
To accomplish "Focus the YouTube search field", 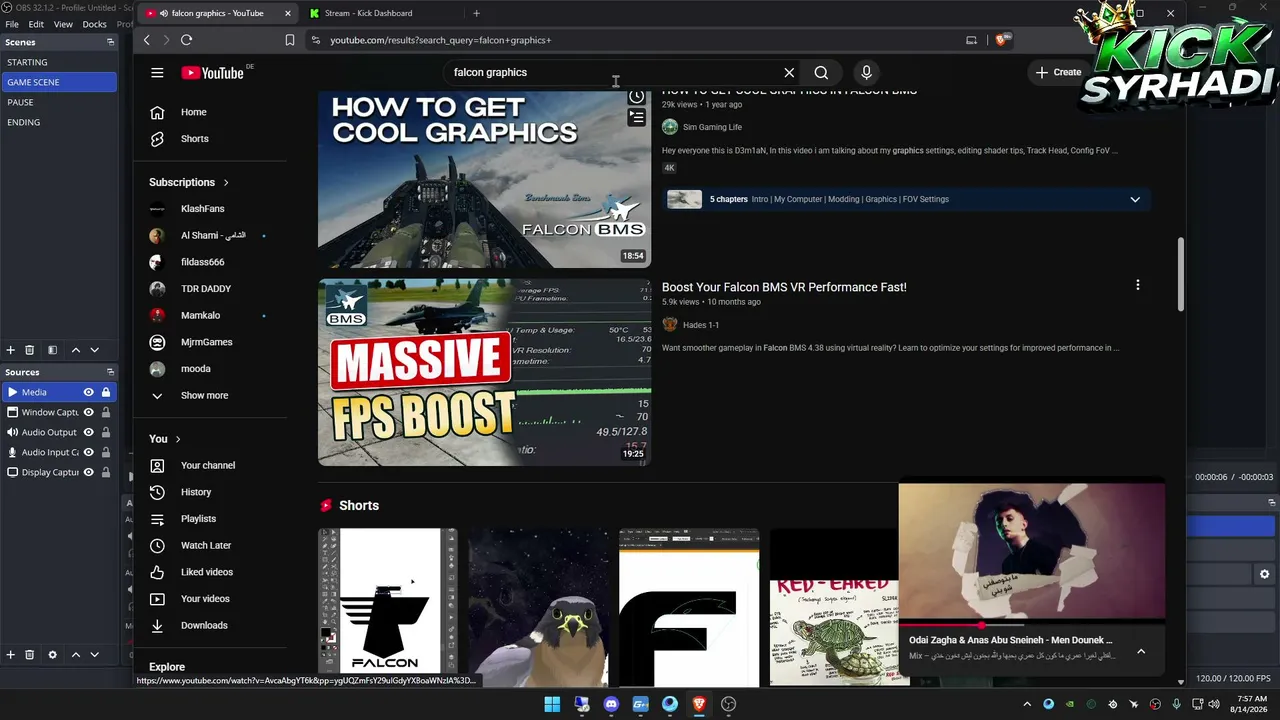I will [614, 72].
